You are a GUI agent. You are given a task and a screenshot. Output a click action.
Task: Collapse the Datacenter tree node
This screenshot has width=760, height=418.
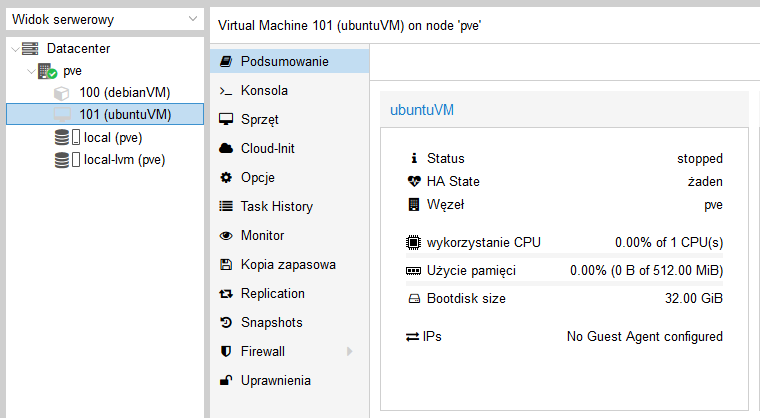click(x=13, y=49)
